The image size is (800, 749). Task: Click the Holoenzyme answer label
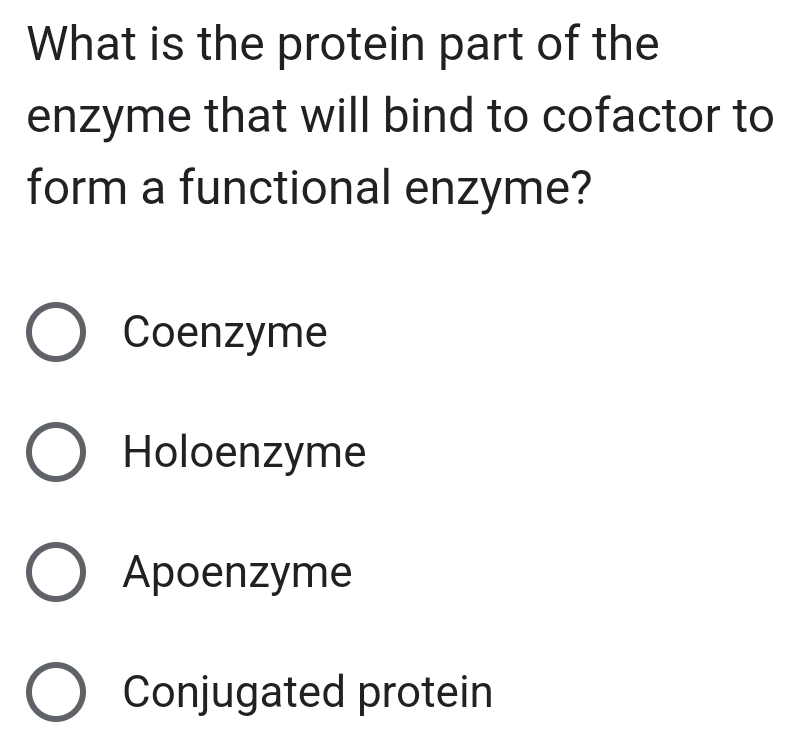(243, 452)
